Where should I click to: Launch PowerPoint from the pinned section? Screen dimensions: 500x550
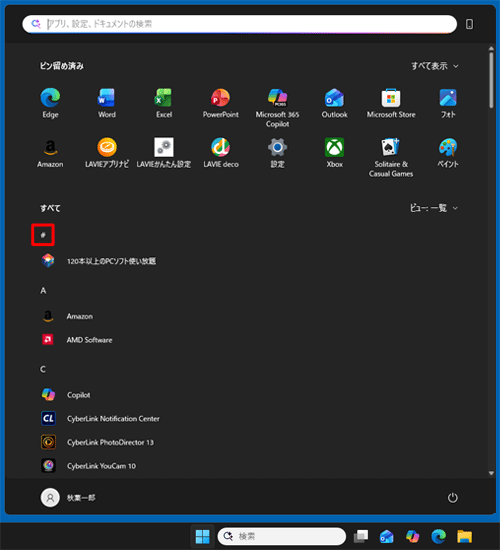[221, 103]
